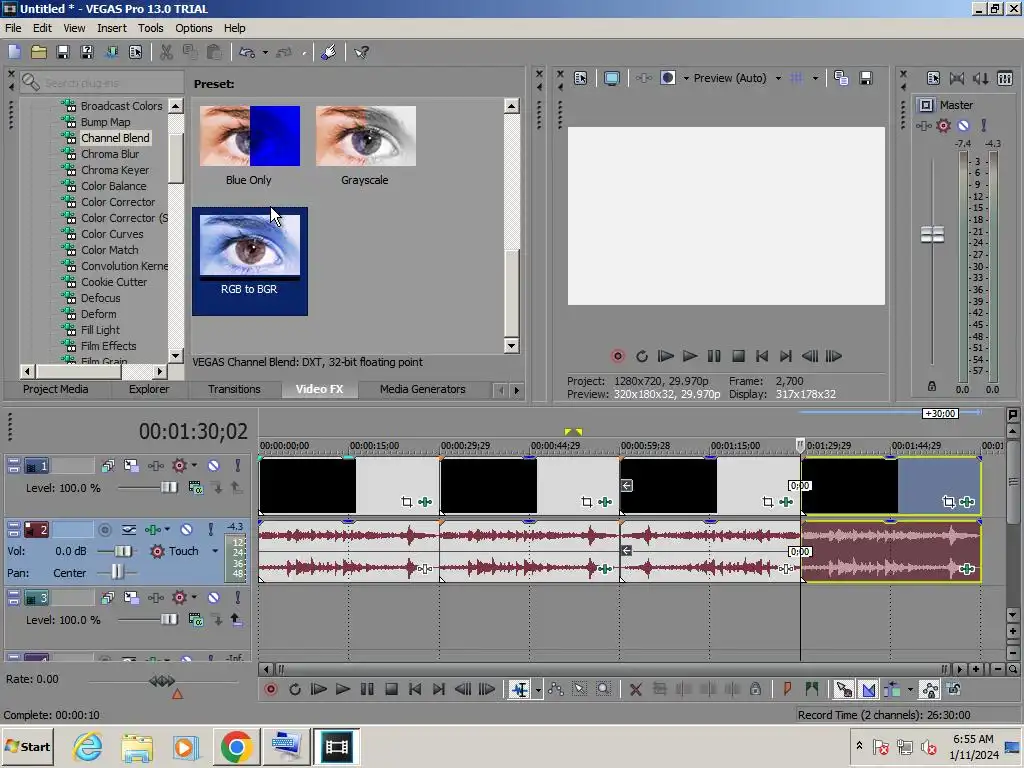1024x768 pixels.
Task: Open the edit tool selector dropdown arrow
Action: click(538, 690)
